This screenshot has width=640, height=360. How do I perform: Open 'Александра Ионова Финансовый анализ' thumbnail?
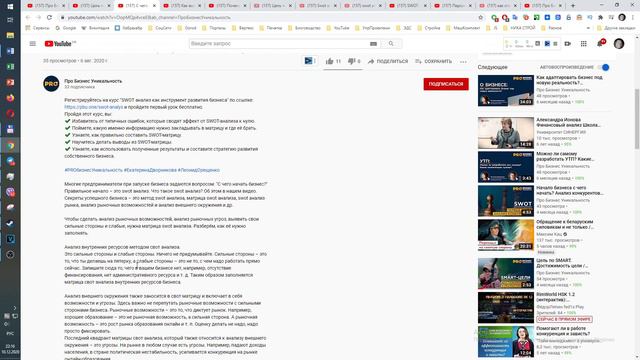506,133
